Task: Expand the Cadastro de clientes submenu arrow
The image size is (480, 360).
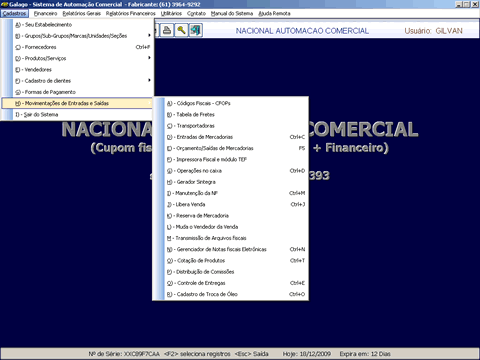Action: click(x=149, y=80)
